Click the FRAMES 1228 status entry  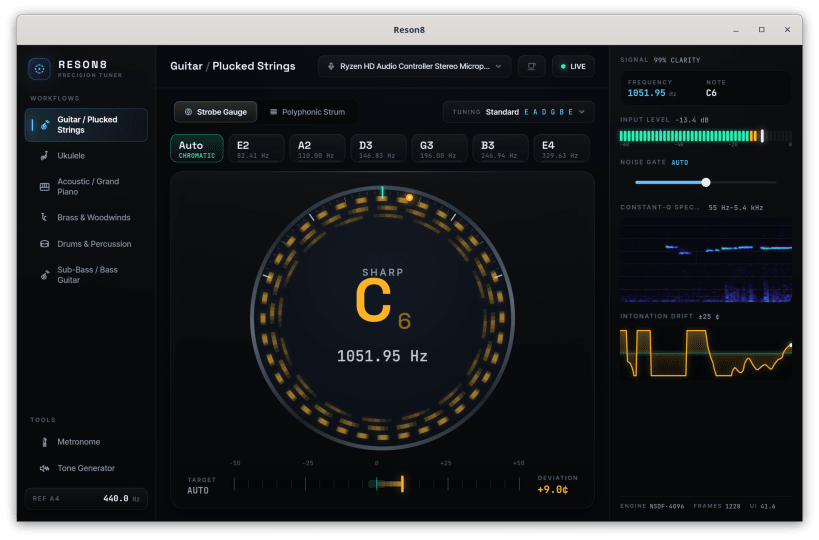[x=717, y=506]
